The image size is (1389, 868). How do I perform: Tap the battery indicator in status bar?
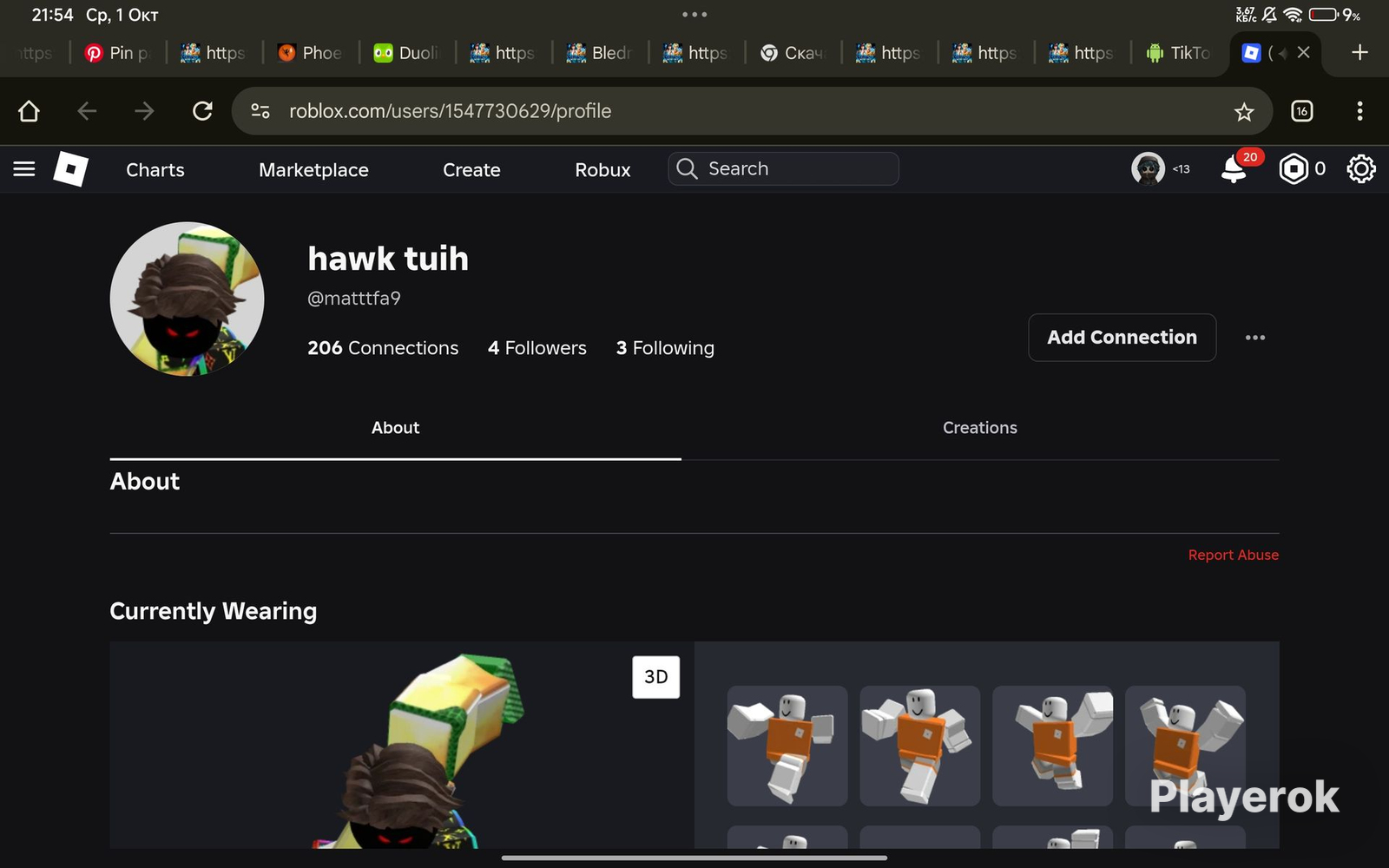[1323, 15]
